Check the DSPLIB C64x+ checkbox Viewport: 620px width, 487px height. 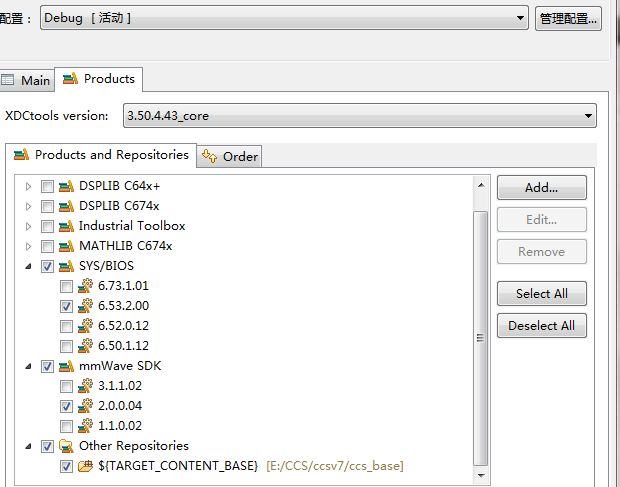coord(47,186)
